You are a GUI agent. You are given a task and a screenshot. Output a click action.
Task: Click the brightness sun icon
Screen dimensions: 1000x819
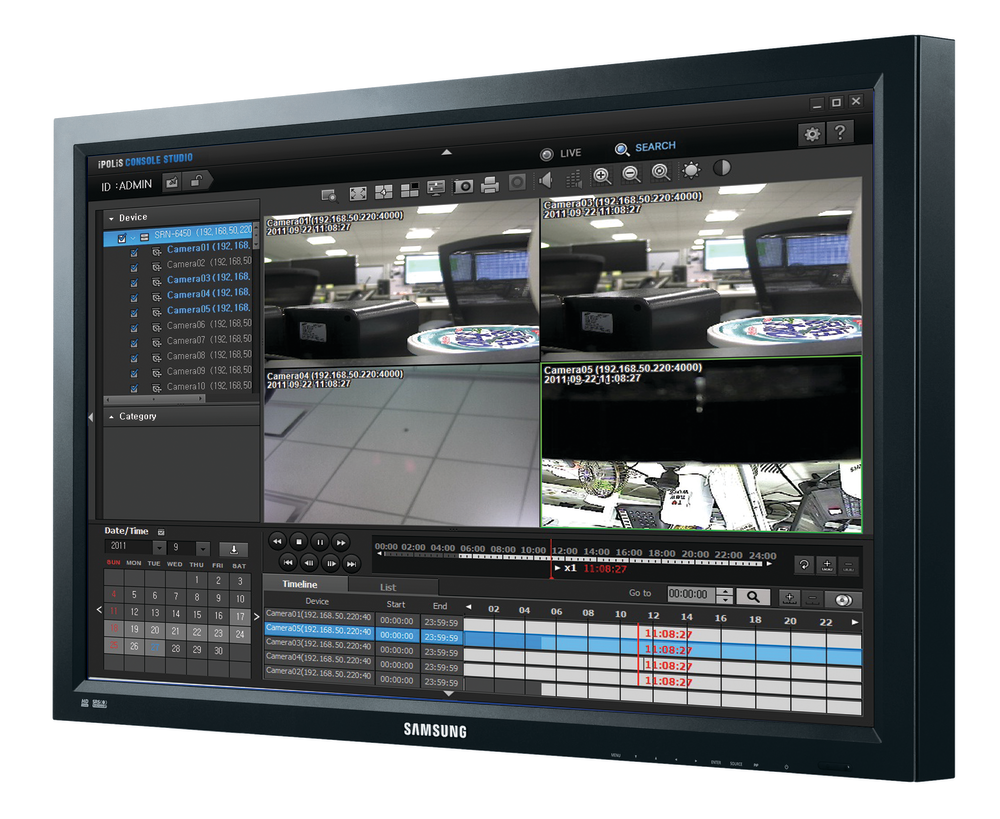(691, 170)
